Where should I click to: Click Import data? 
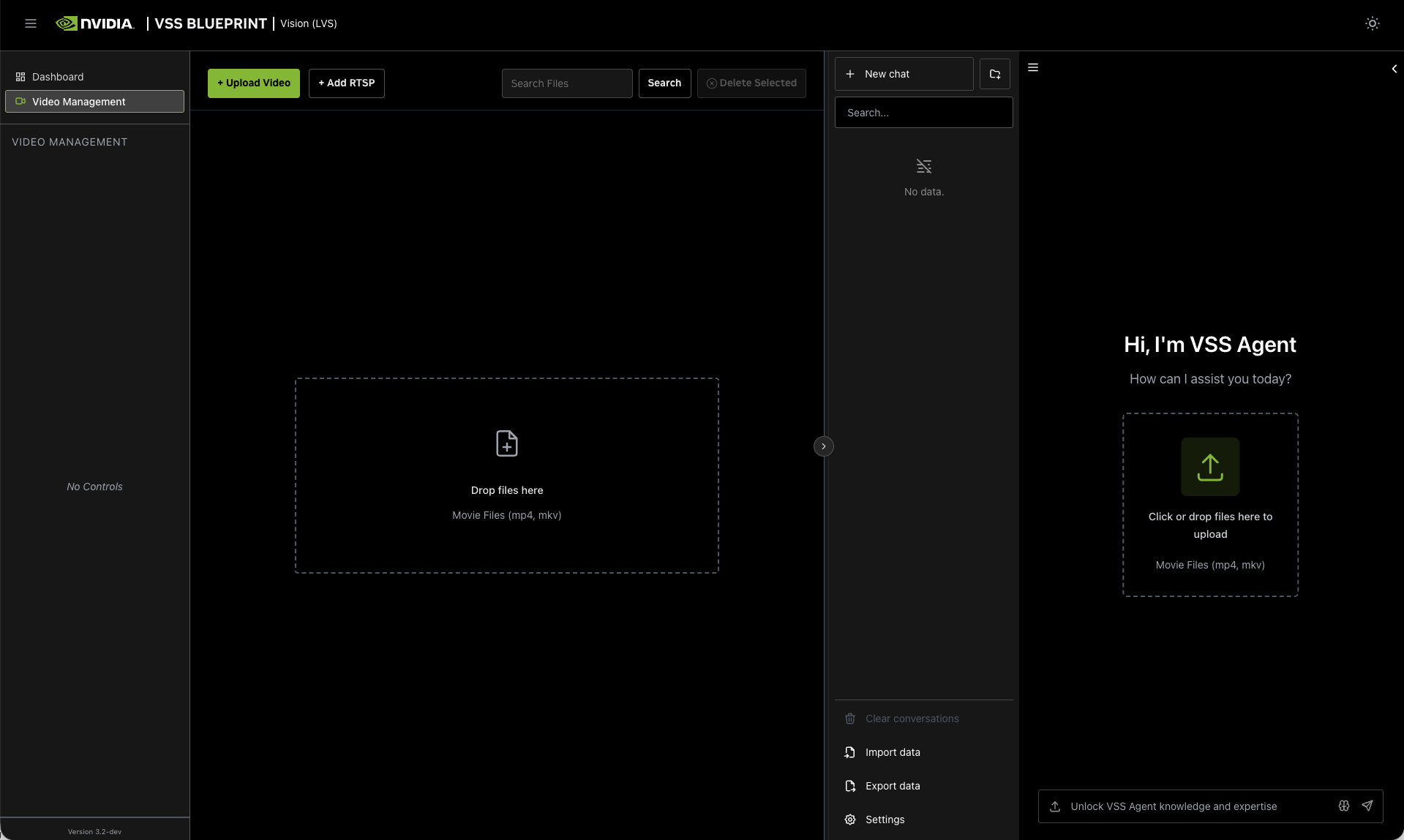click(x=924, y=752)
